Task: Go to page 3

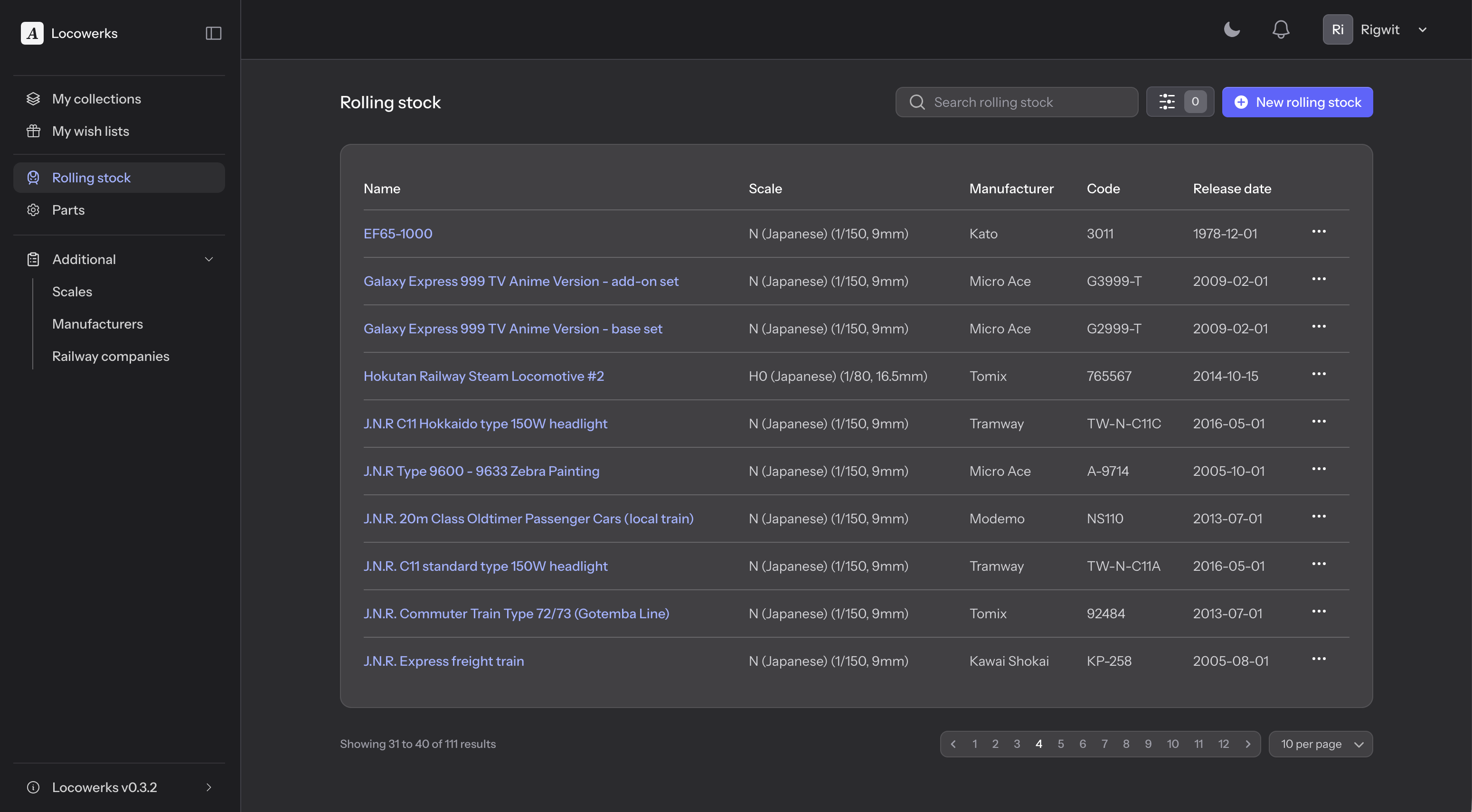Action: (x=1017, y=744)
